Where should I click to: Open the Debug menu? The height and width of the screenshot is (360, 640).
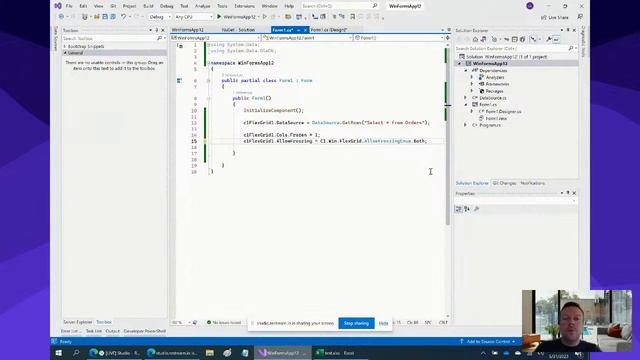click(x=167, y=6)
